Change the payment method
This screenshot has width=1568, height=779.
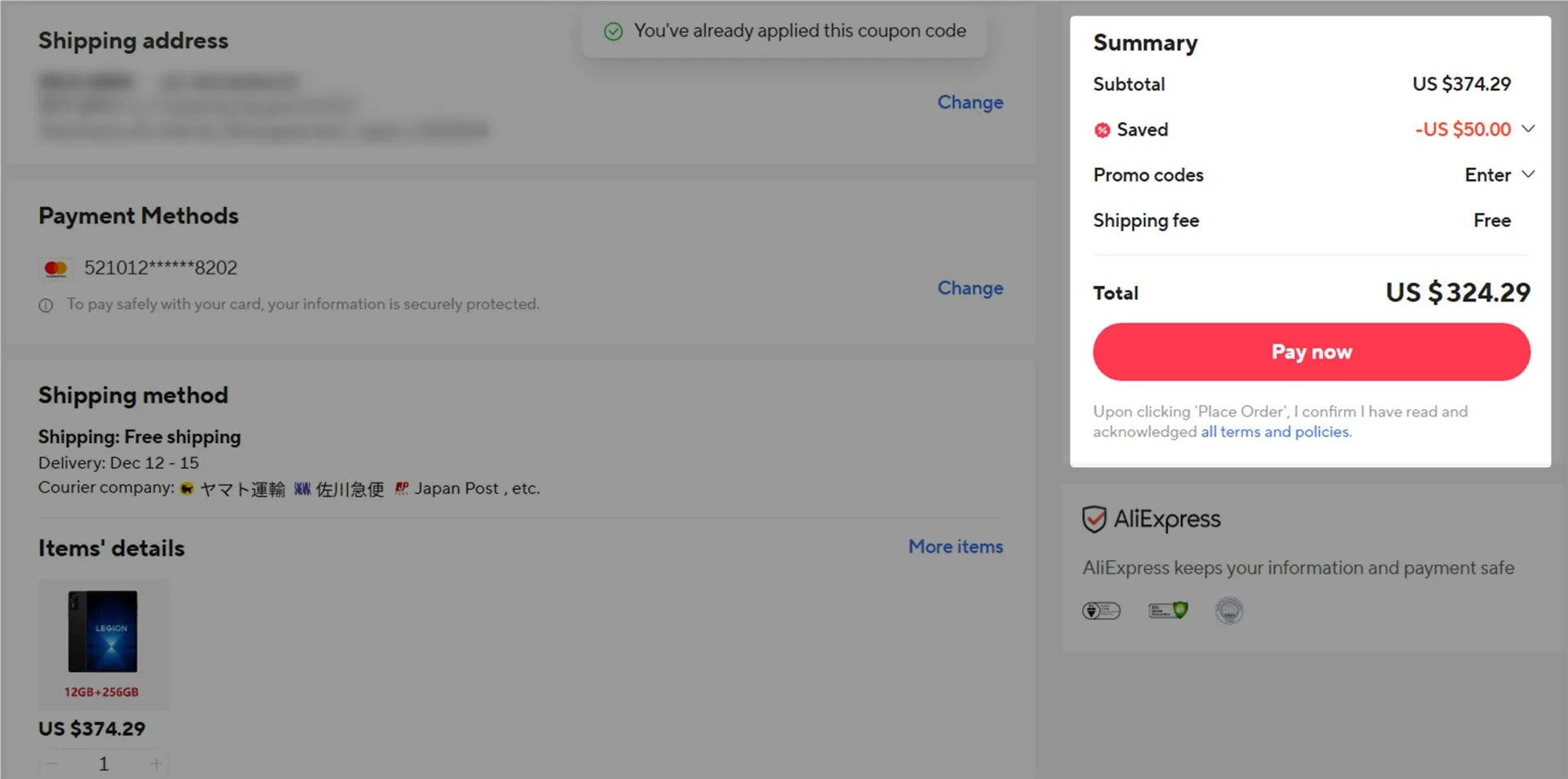pyautogui.click(x=969, y=288)
